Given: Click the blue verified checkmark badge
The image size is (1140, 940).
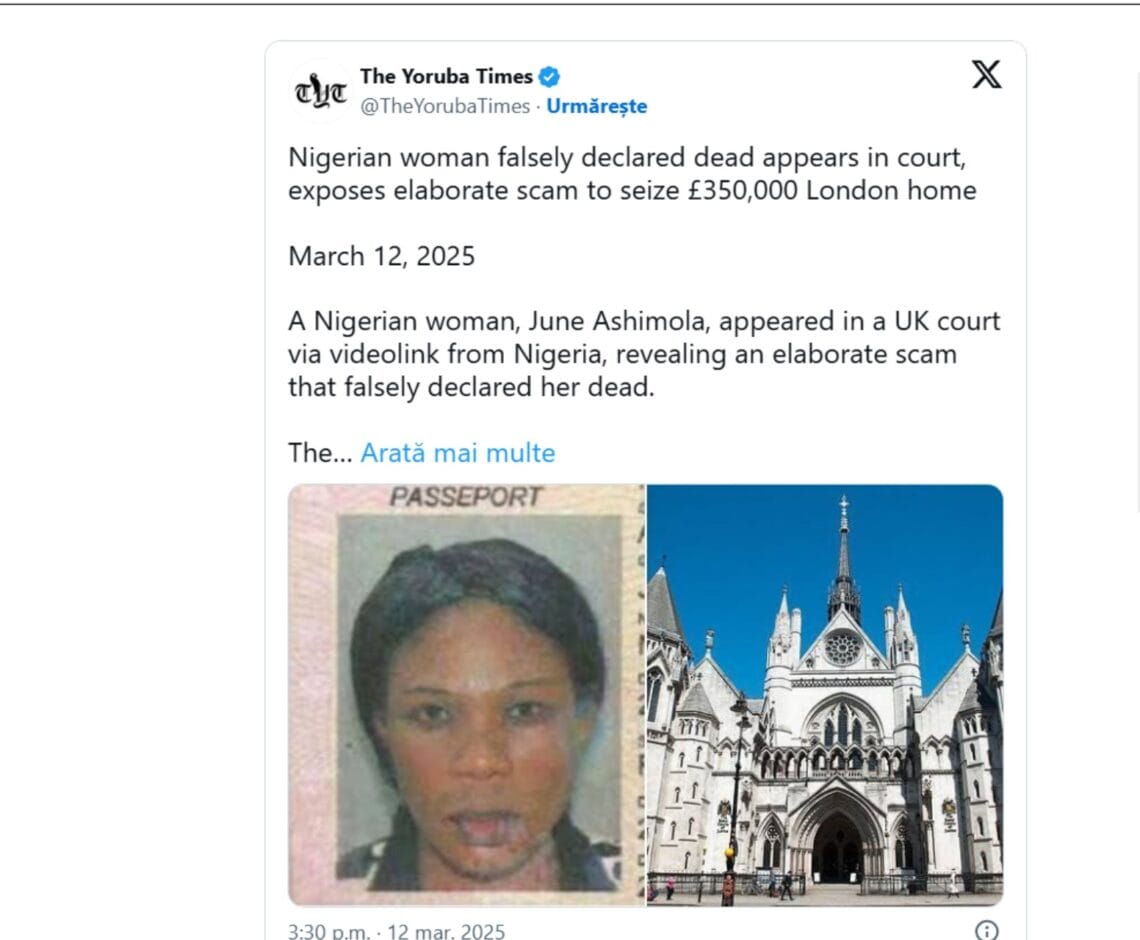Looking at the screenshot, I should [x=550, y=76].
